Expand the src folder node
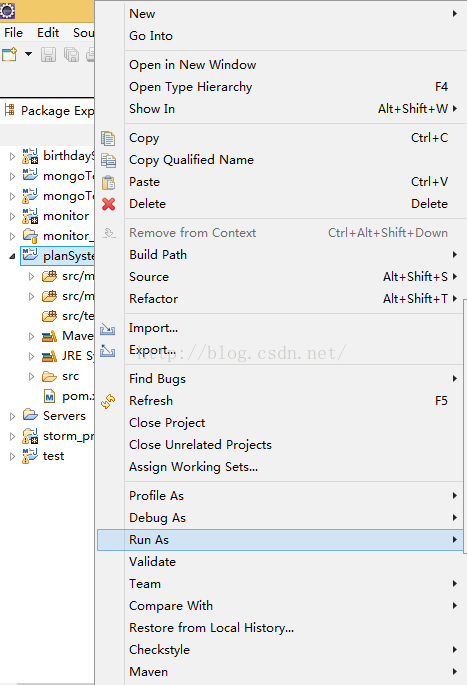 (31, 376)
